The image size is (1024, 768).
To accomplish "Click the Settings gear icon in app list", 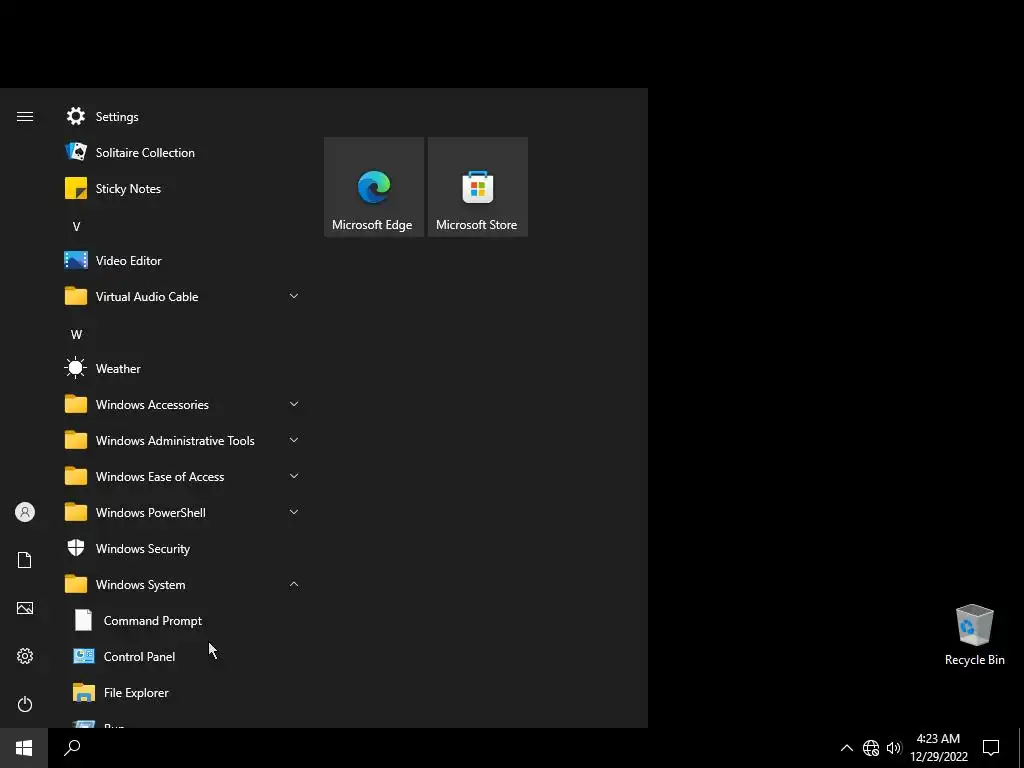I will 76,116.
